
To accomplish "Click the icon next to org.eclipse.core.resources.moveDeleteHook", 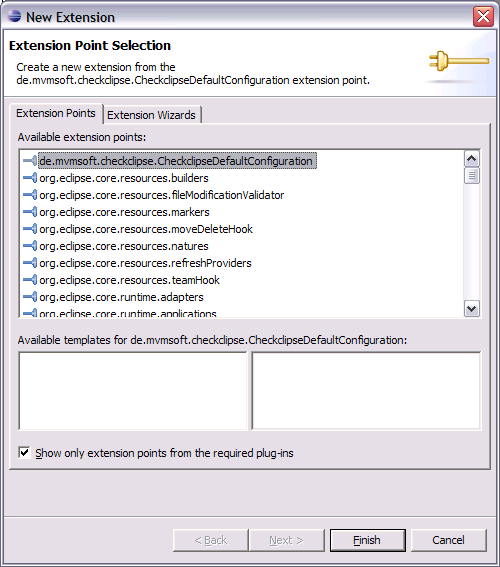I will tap(30, 229).
